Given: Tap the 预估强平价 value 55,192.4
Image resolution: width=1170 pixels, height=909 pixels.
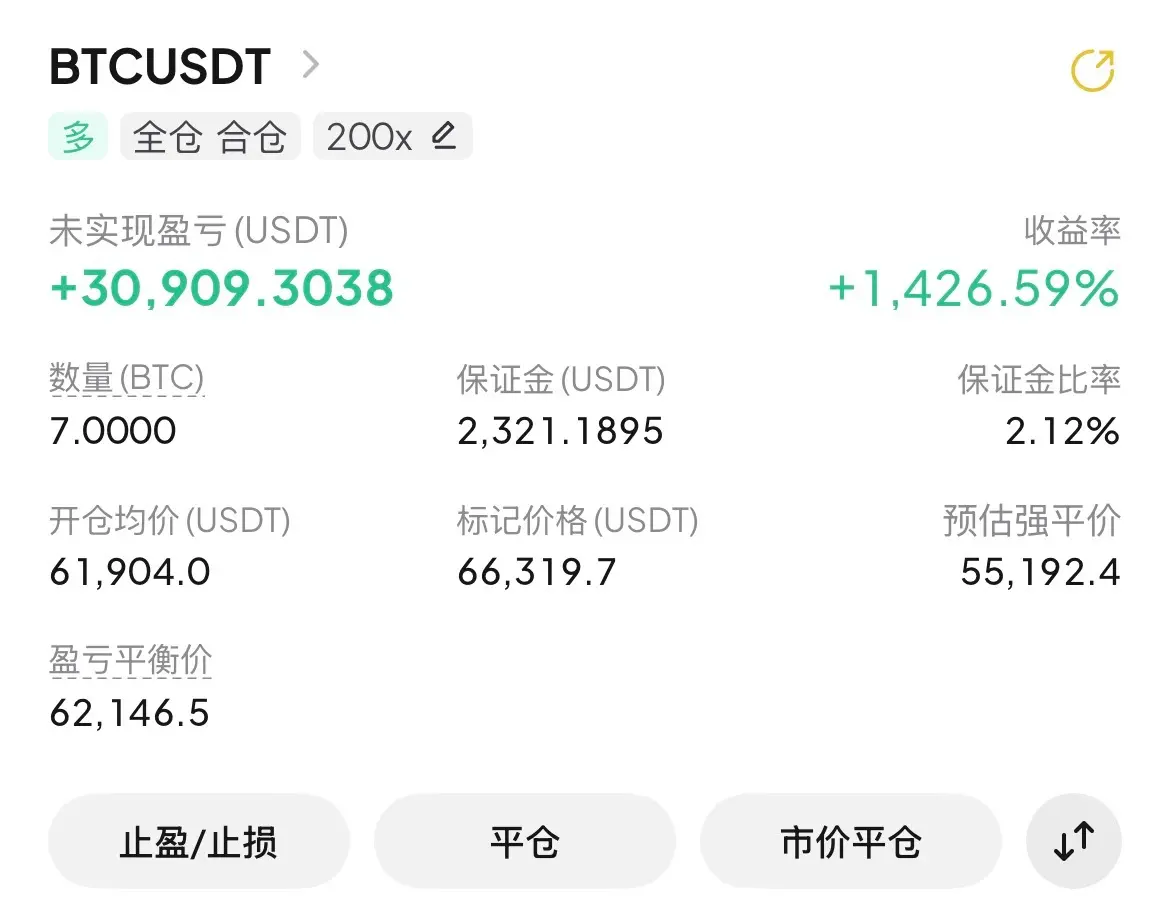Looking at the screenshot, I should click(1040, 572).
